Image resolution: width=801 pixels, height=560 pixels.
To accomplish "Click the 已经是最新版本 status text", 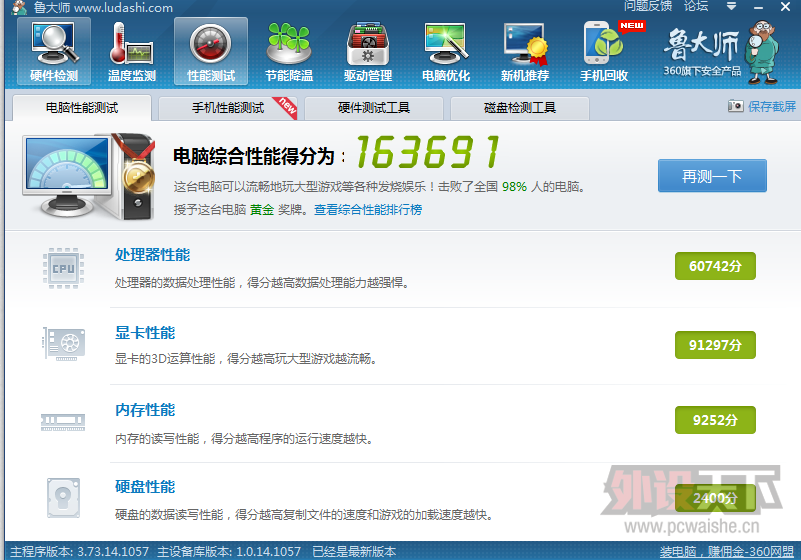I will (354, 552).
